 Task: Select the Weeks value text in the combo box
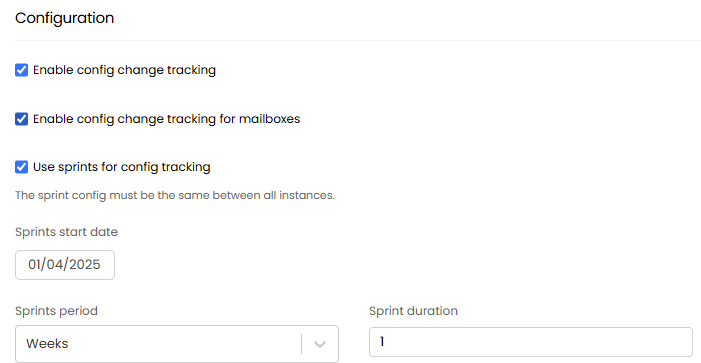47,344
